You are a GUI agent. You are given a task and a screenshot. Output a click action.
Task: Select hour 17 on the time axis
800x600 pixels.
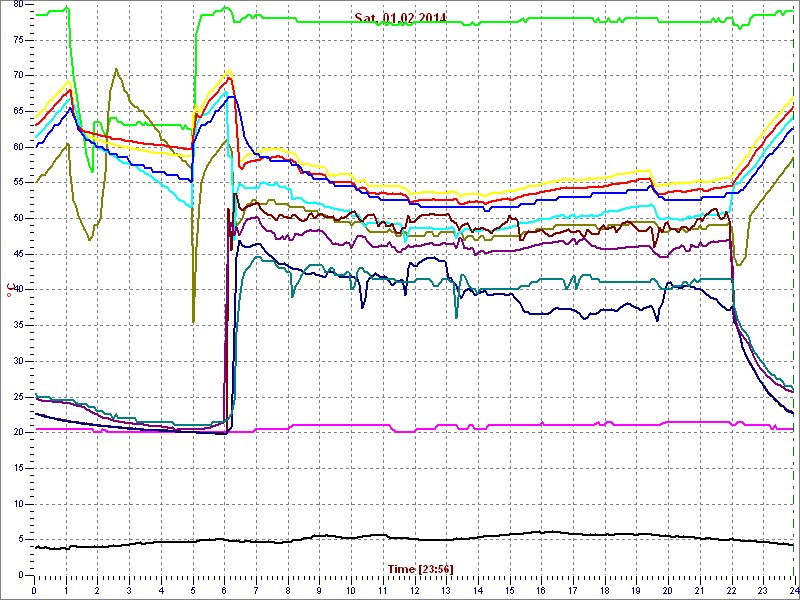click(x=572, y=590)
